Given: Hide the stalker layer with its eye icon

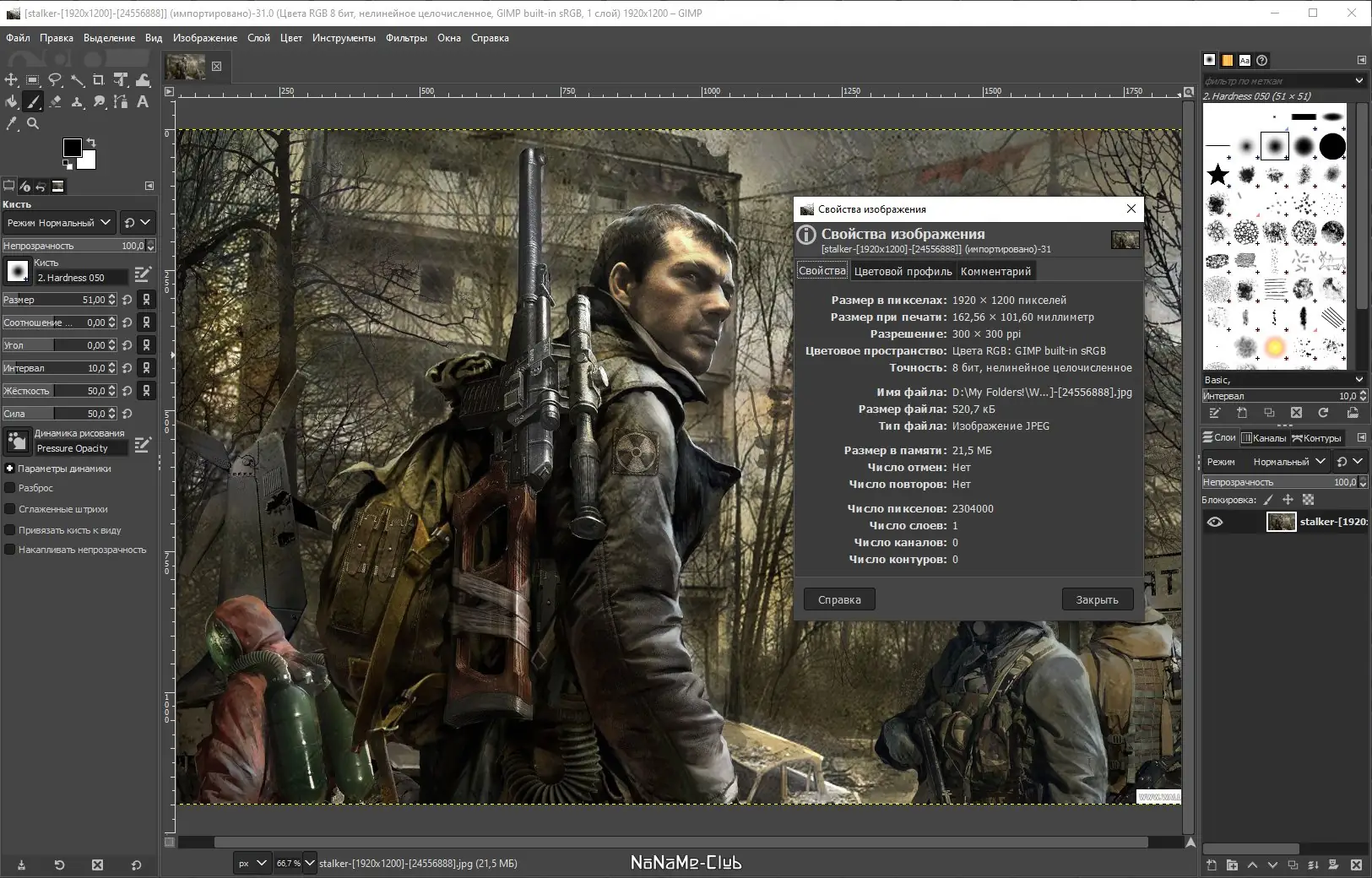Looking at the screenshot, I should [1217, 522].
